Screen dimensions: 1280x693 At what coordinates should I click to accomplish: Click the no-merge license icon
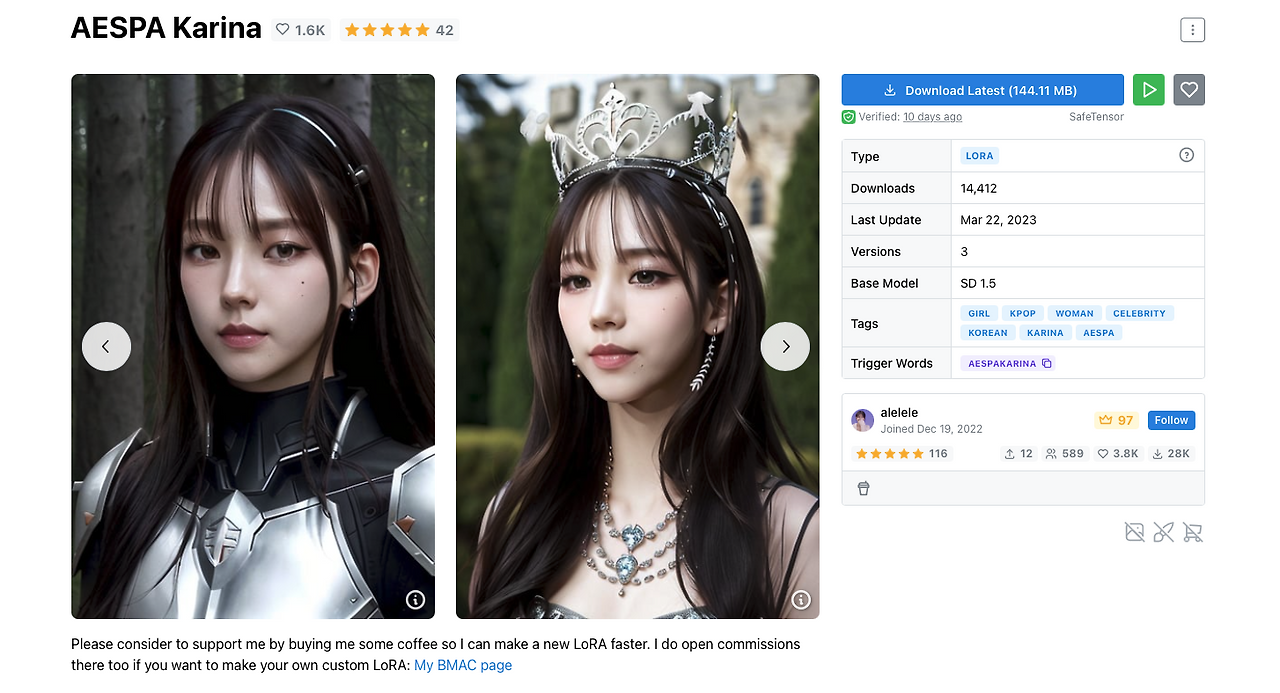[1163, 532]
